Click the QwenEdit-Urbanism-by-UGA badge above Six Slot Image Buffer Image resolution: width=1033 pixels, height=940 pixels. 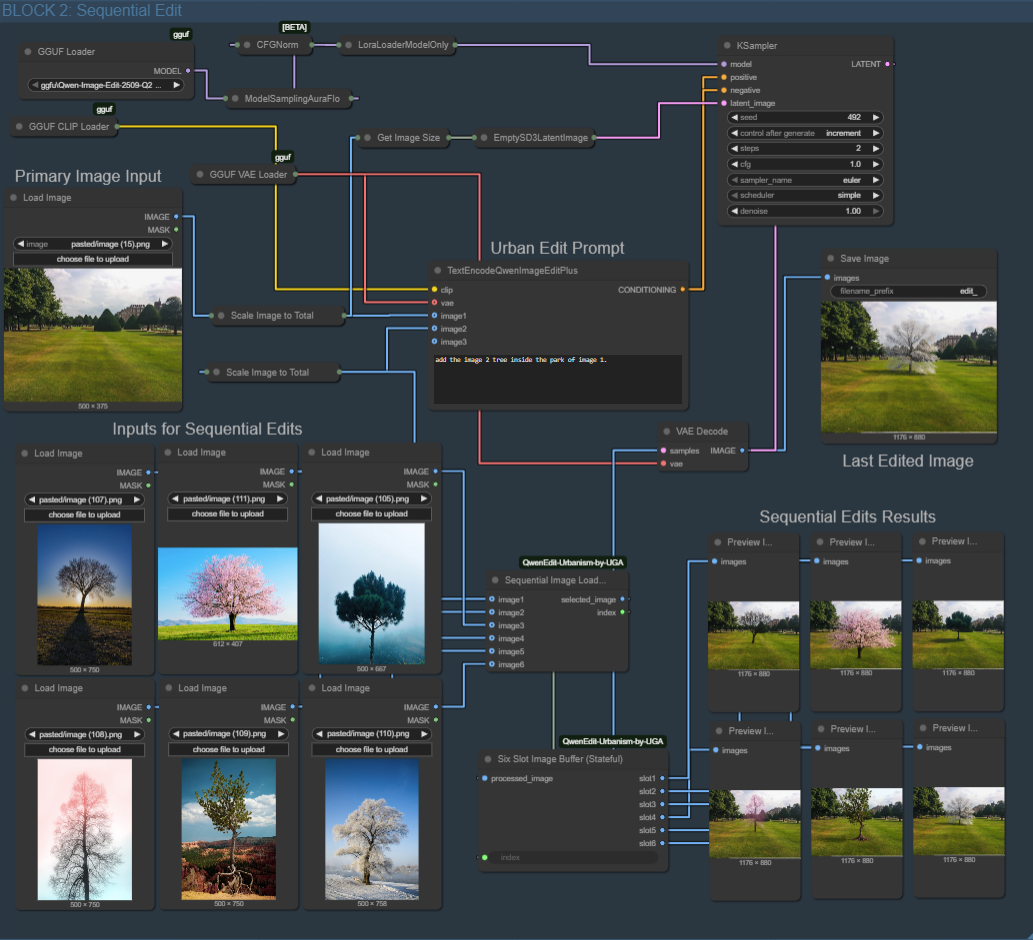[613, 741]
